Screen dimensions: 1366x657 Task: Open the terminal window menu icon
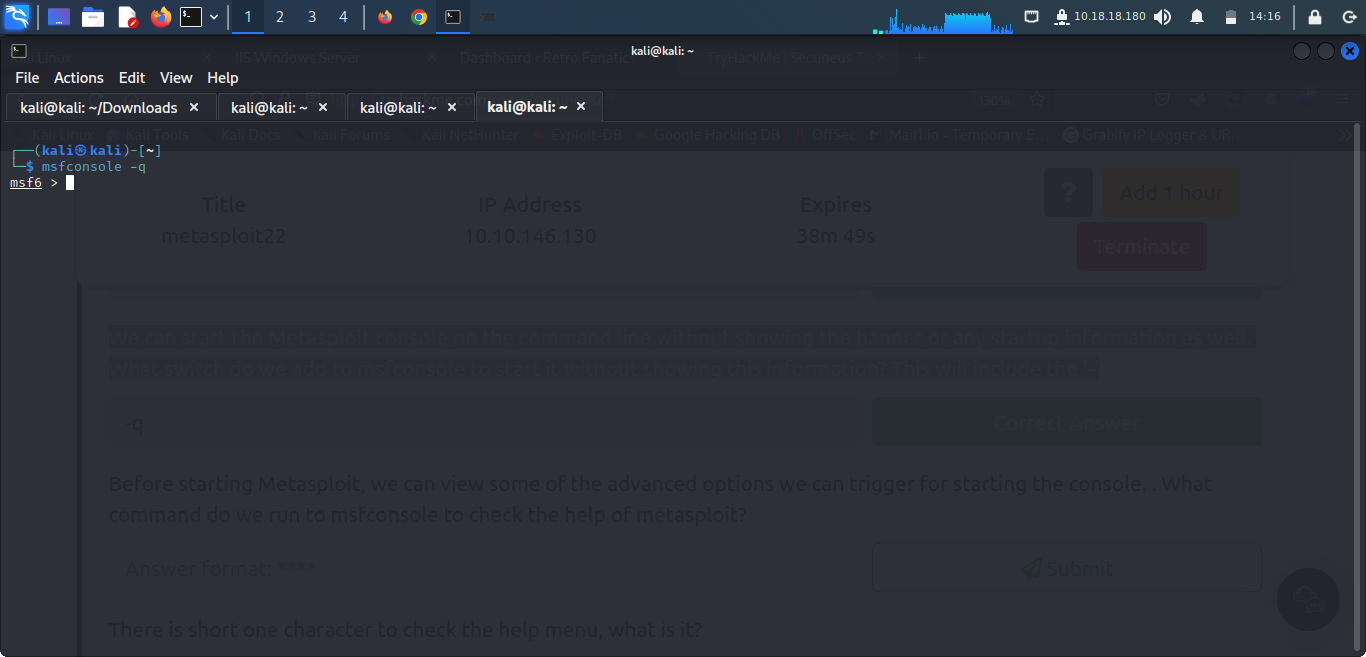[x=19, y=51]
